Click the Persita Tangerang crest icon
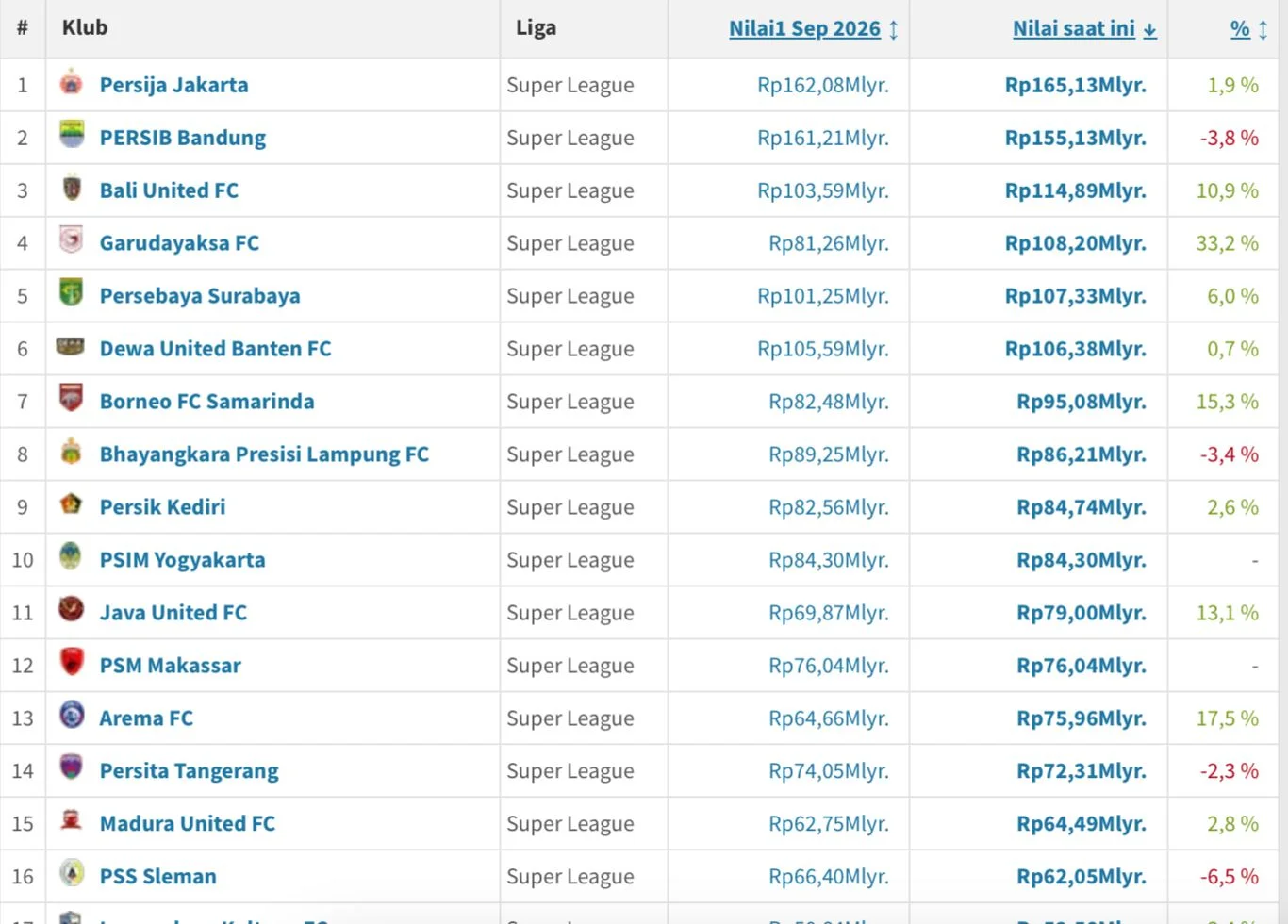 [x=71, y=768]
